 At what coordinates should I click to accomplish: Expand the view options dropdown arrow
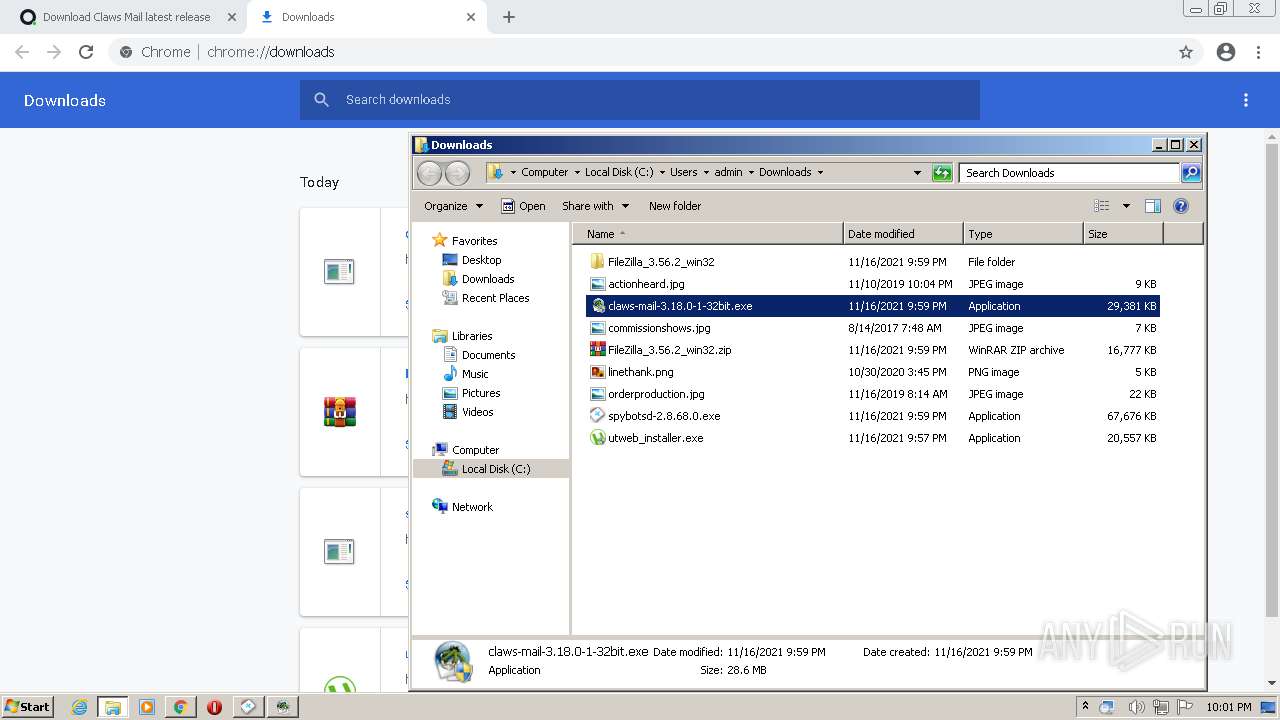[x=1126, y=206]
